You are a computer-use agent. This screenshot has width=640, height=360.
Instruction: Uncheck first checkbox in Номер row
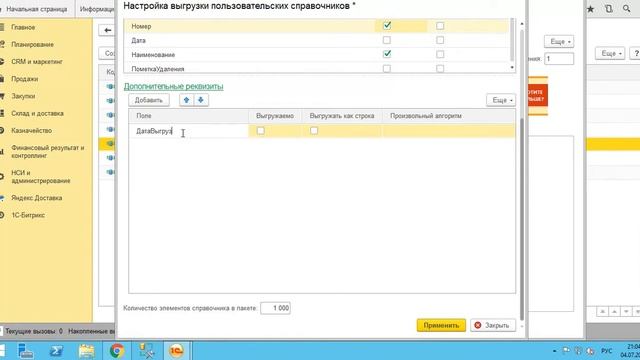[387, 26]
